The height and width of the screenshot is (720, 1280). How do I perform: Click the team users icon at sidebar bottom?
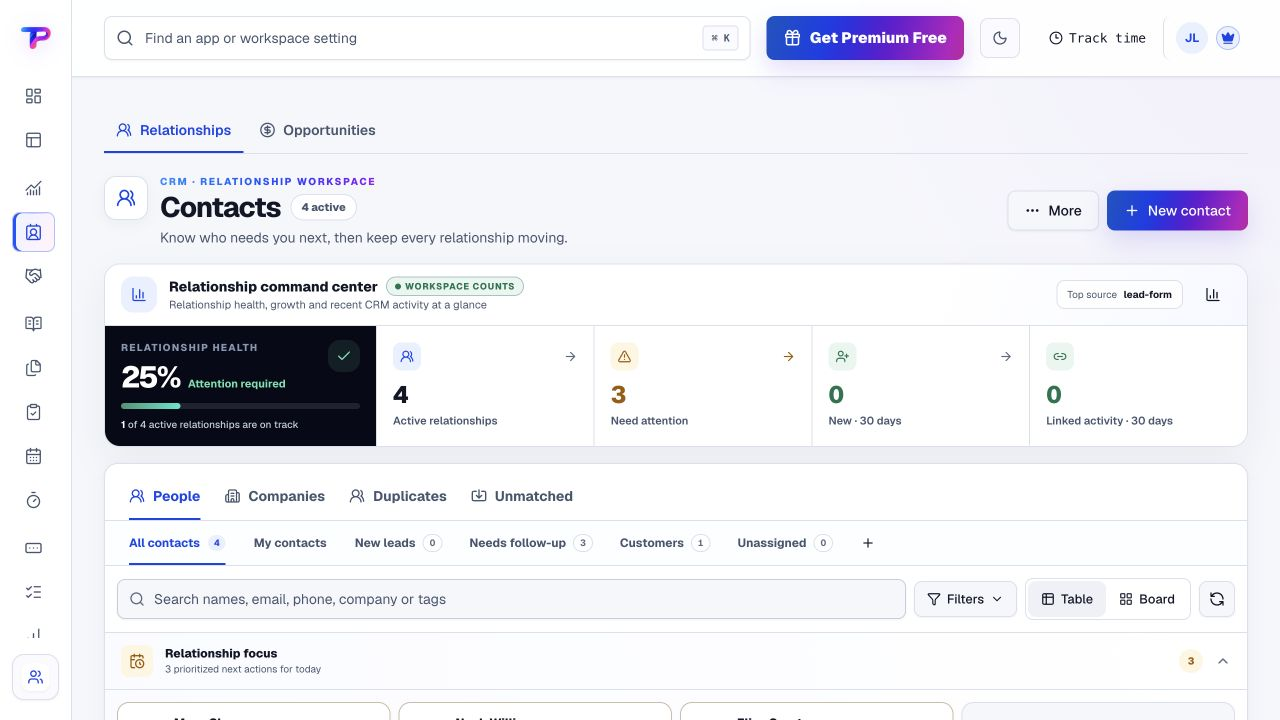coord(35,677)
